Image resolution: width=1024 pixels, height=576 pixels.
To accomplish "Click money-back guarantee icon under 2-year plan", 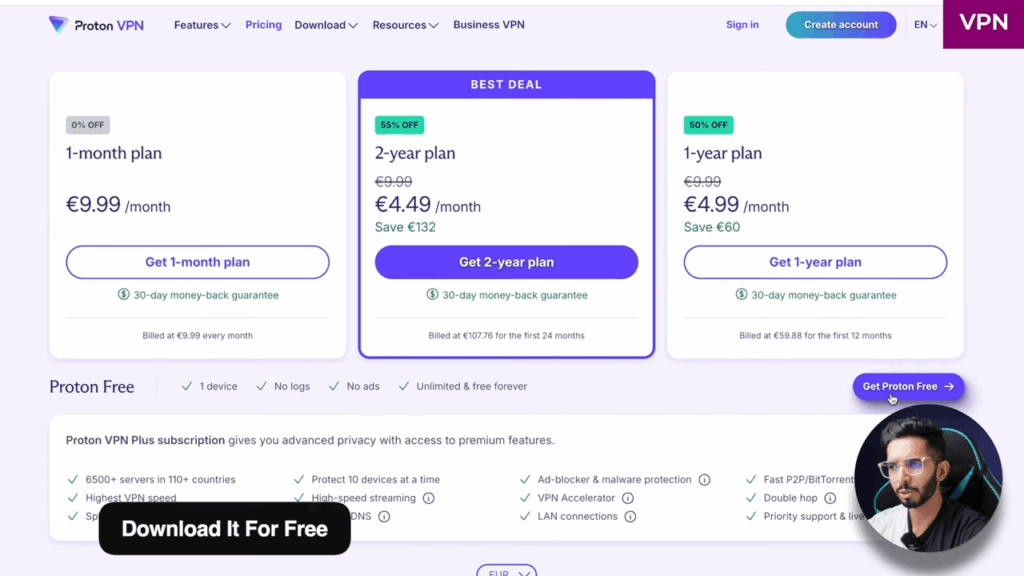I will click(x=432, y=295).
